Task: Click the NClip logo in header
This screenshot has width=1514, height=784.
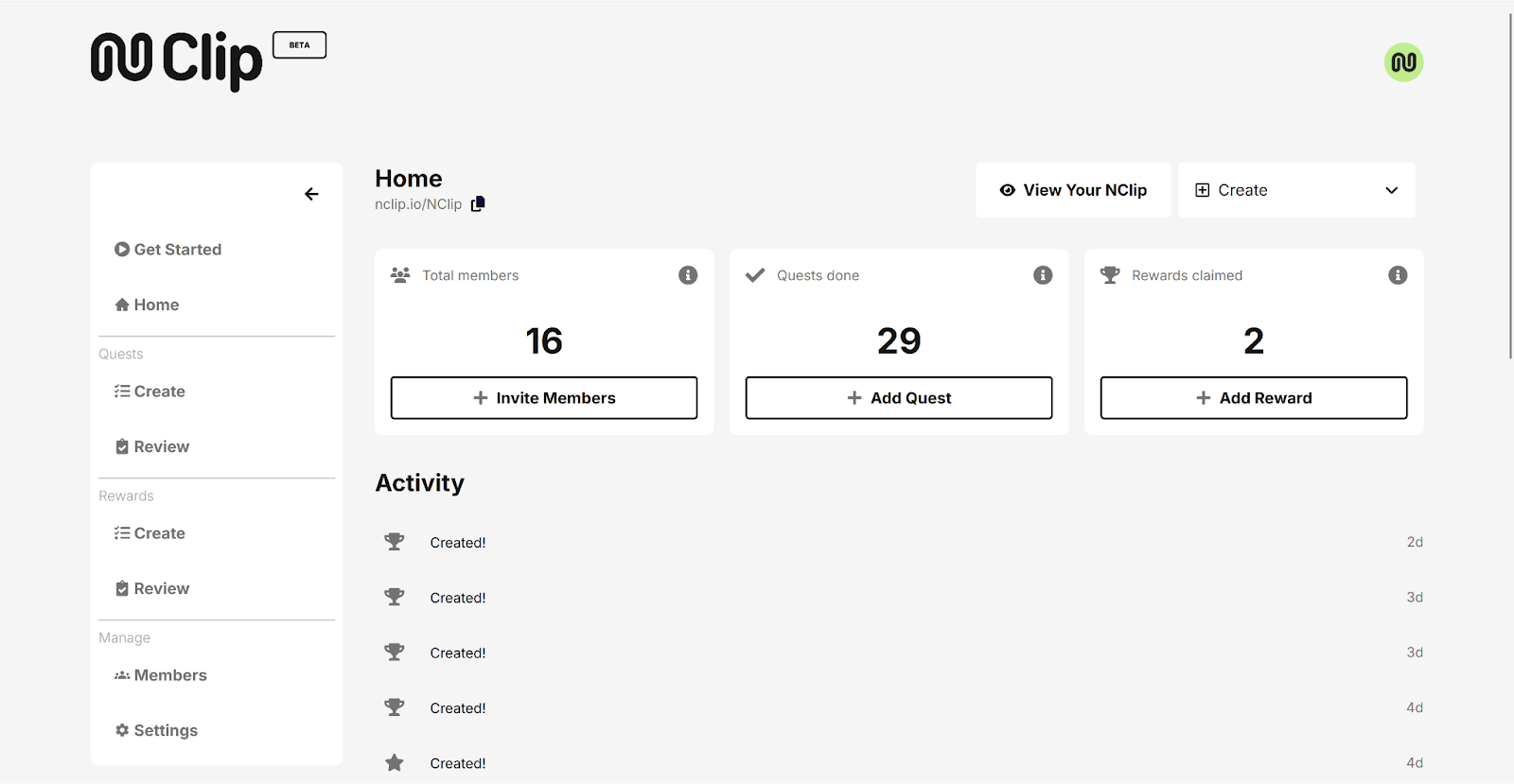Action: point(177,61)
